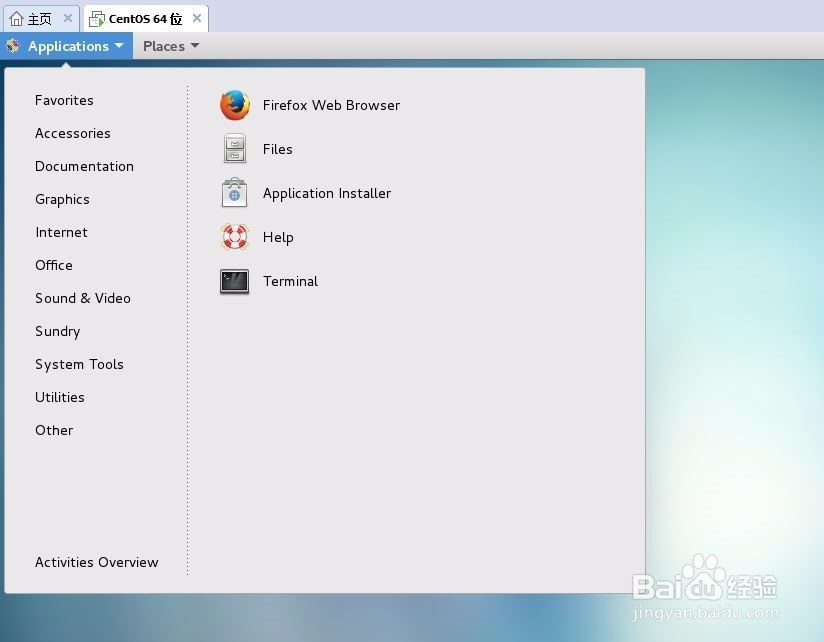
Task: Select the Utilities category
Action: click(x=59, y=397)
